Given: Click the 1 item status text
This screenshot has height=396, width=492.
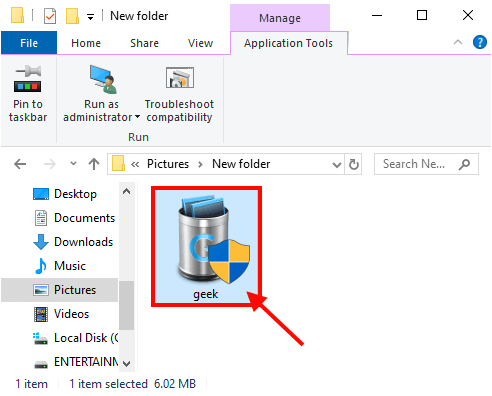Looking at the screenshot, I should [x=32, y=384].
